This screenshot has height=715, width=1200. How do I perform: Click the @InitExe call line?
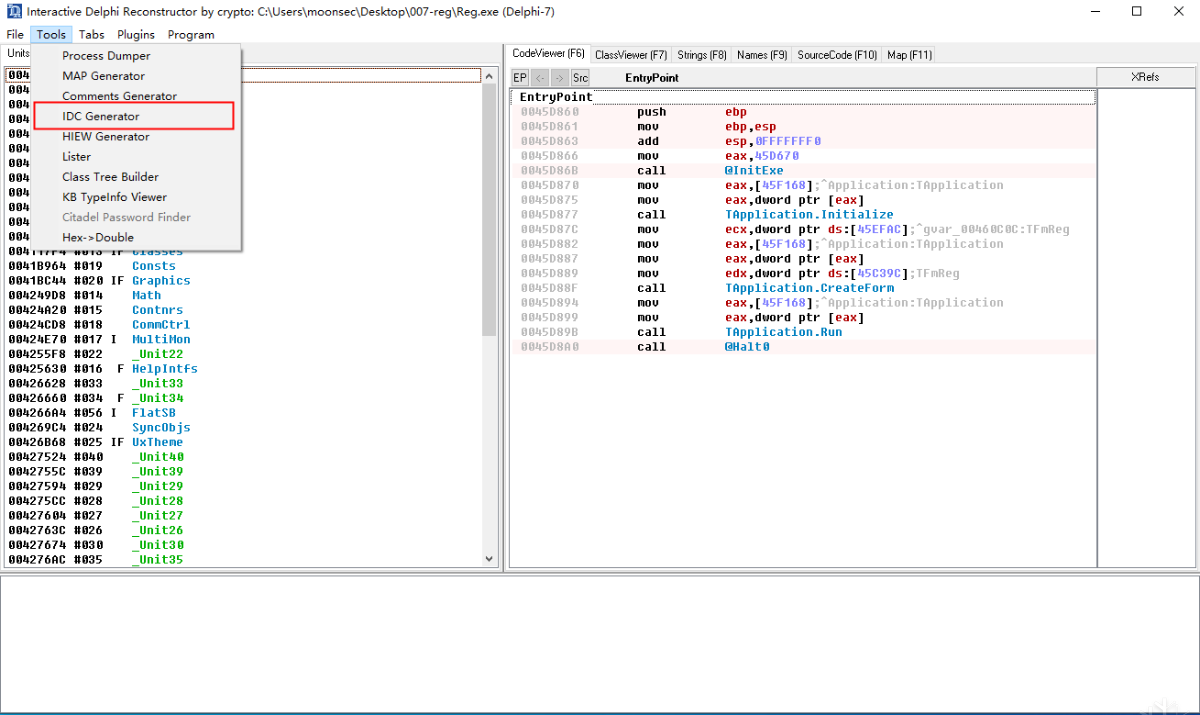point(804,170)
